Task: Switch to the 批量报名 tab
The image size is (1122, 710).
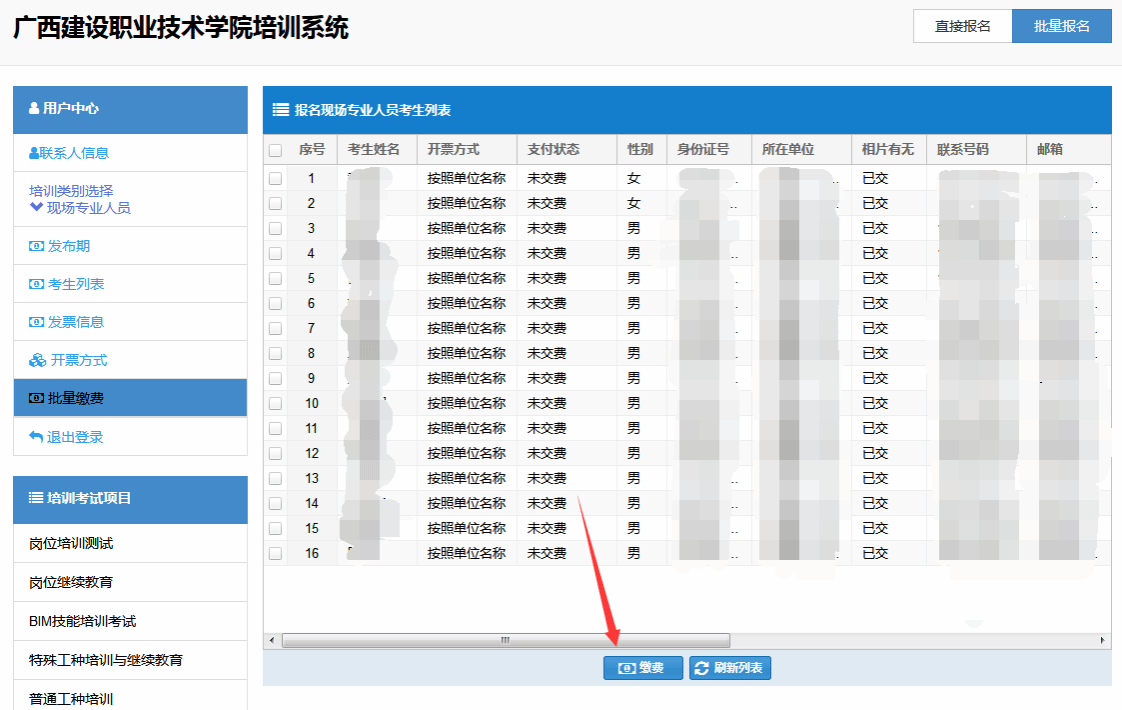Action: 1061,26
